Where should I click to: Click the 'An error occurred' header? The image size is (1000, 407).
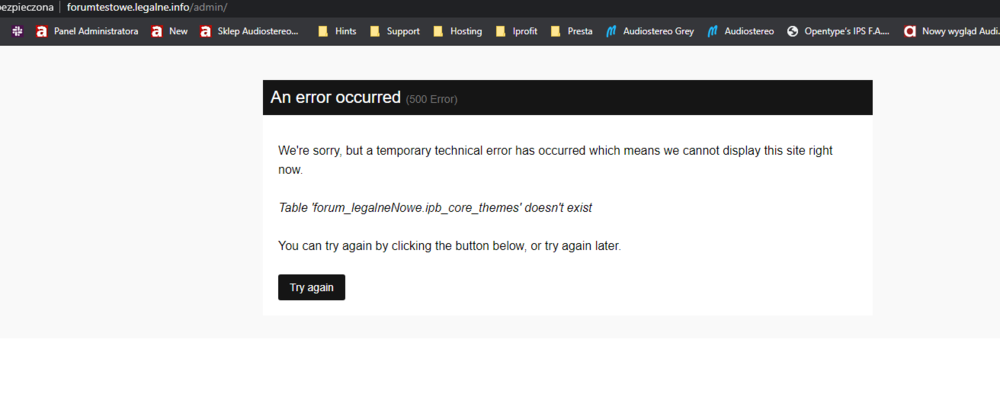point(335,98)
